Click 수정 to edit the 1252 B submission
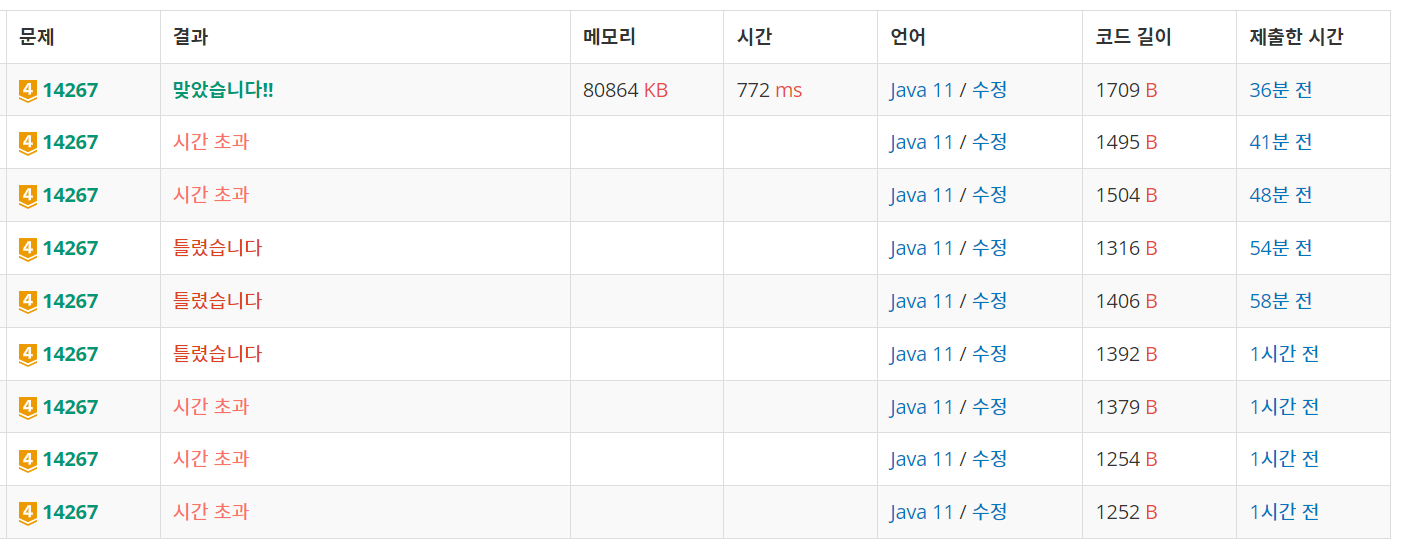Viewport: 1407px width, 551px height. 990,512
